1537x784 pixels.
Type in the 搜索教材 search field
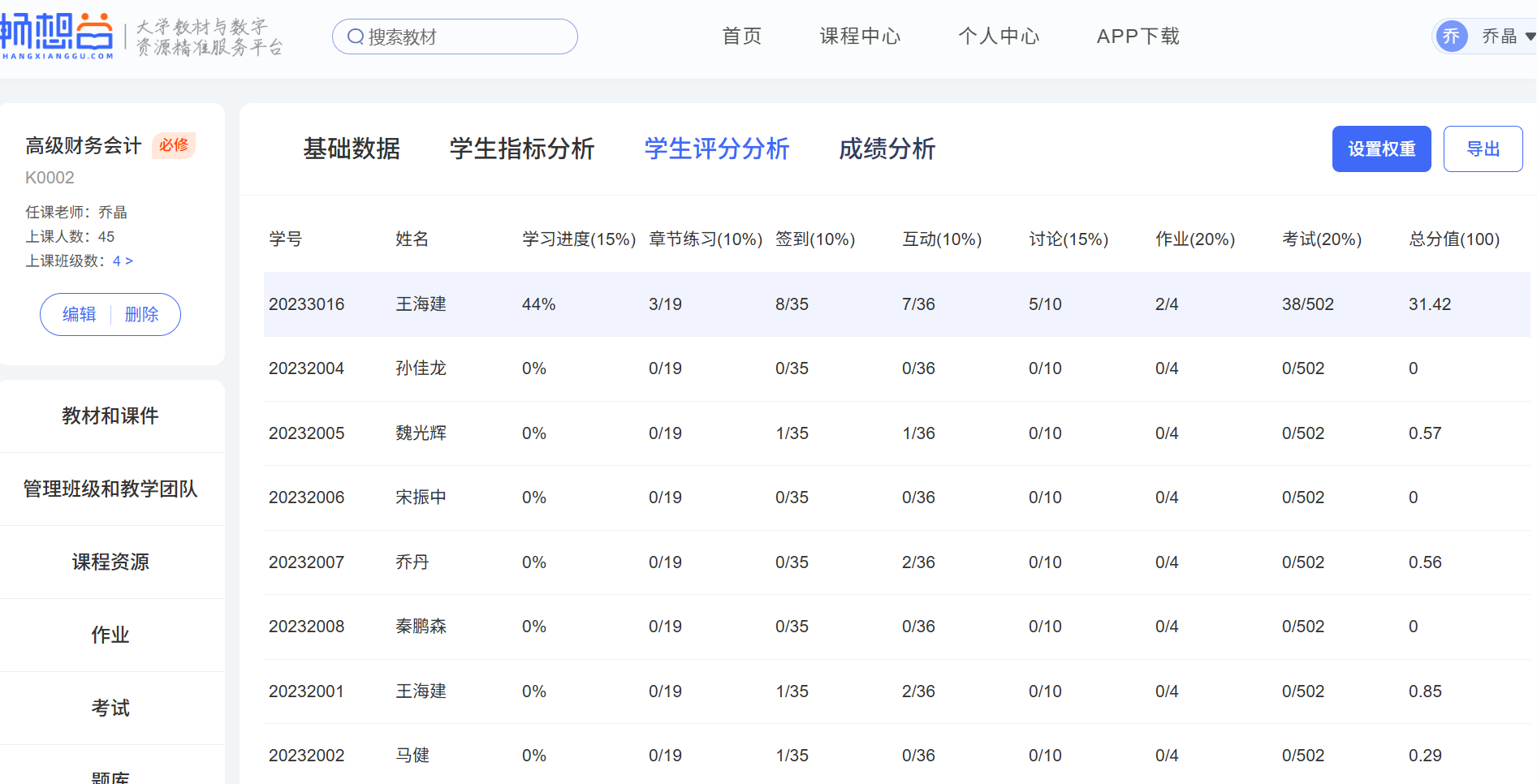coord(467,37)
